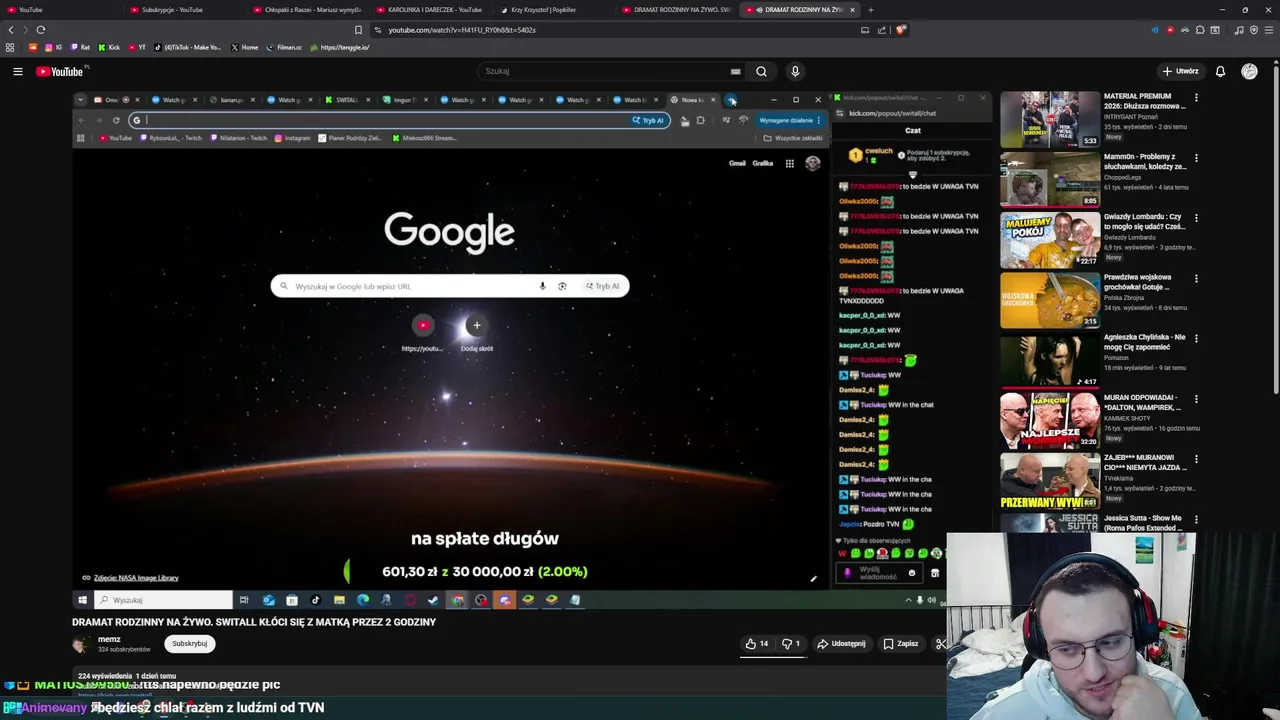Open the MURAN ODPOWIADA video thumbnail
Image resolution: width=1280 pixels, height=720 pixels.
tap(1049, 420)
